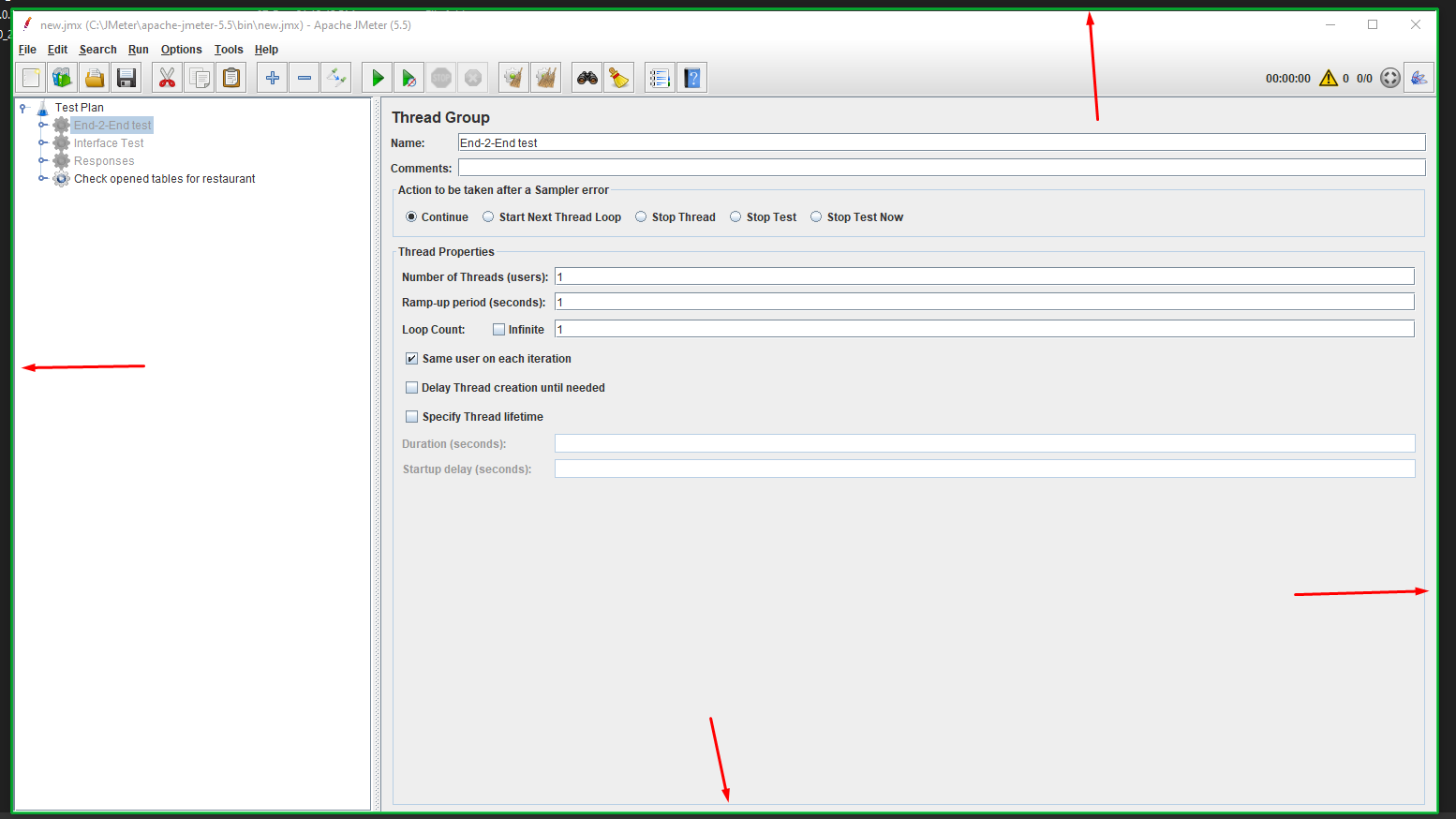Open the Options menu
The width and height of the screenshot is (1456, 819).
[x=181, y=50]
